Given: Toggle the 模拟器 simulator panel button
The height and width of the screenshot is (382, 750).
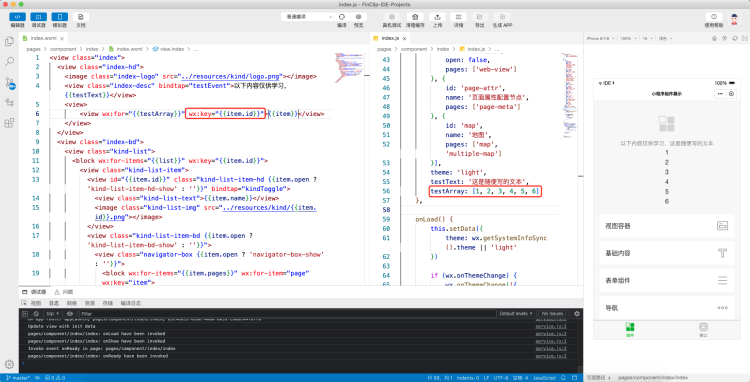Looking at the screenshot, I should pos(60,17).
